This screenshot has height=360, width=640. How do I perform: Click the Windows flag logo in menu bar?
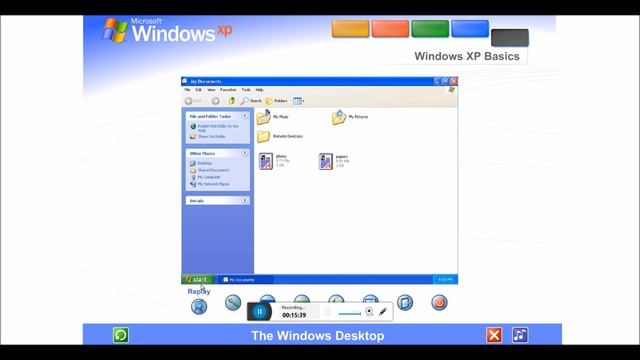451,90
